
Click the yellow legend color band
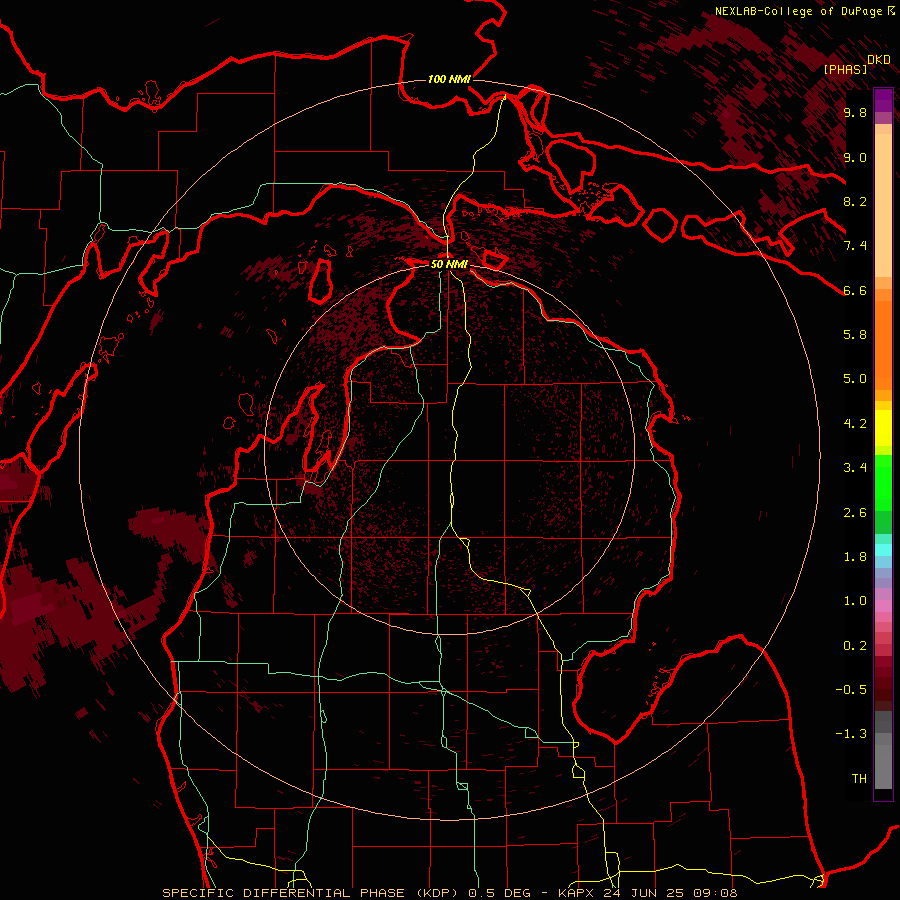pos(883,428)
